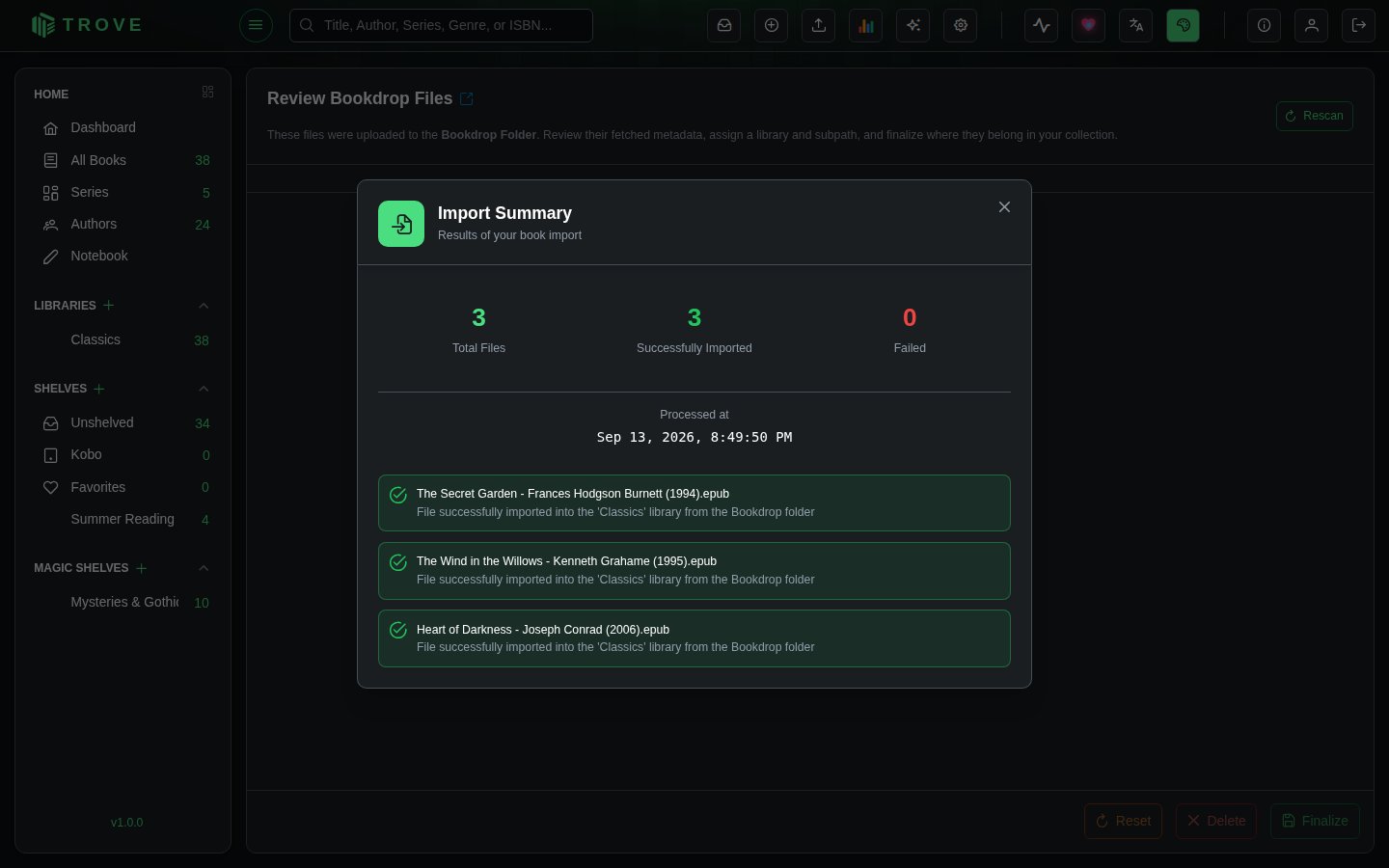Open Notebook in sidebar
Screen dimensions: 1389x868
click(x=123, y=256)
